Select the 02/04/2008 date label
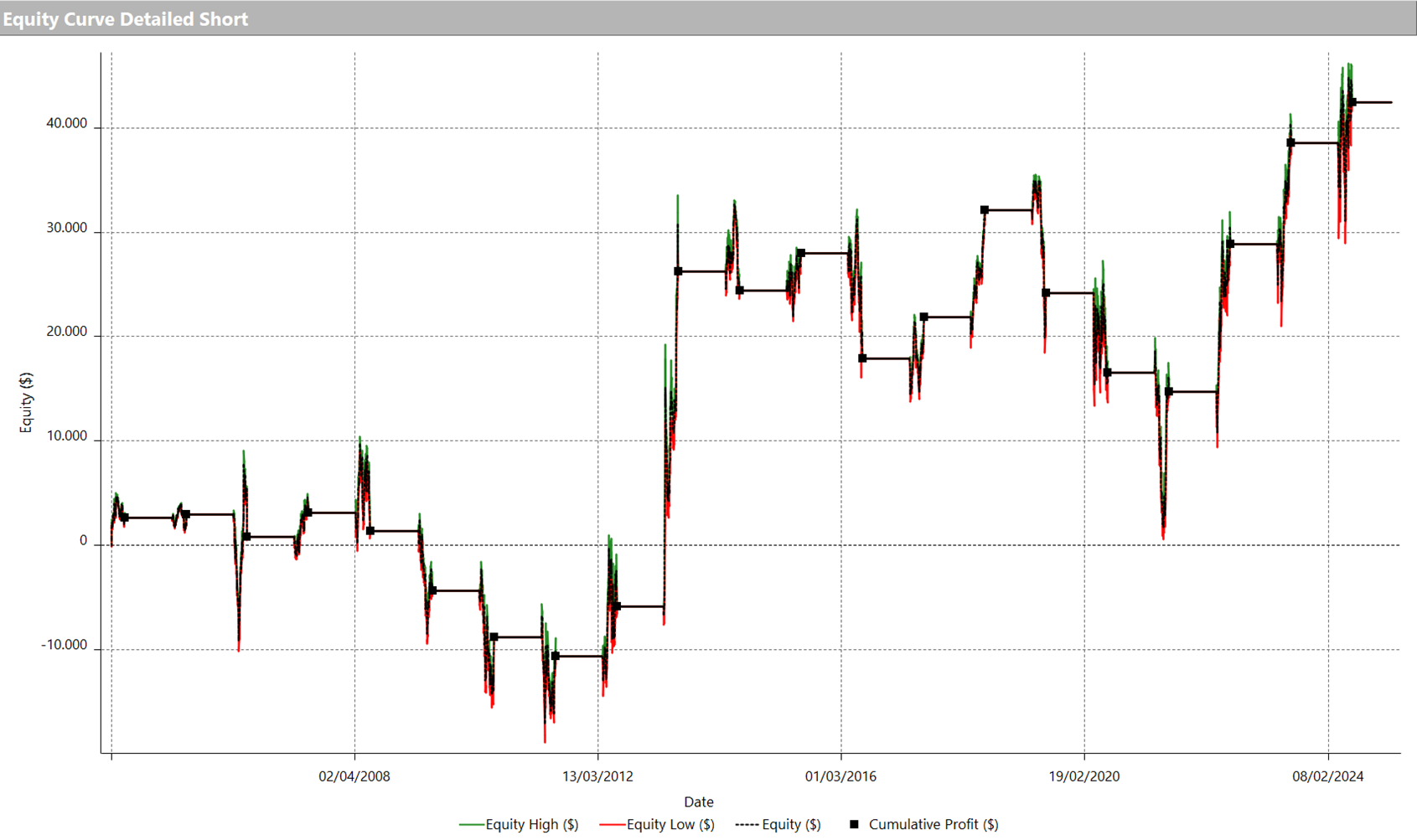The width and height of the screenshot is (1417, 840). pos(354,776)
